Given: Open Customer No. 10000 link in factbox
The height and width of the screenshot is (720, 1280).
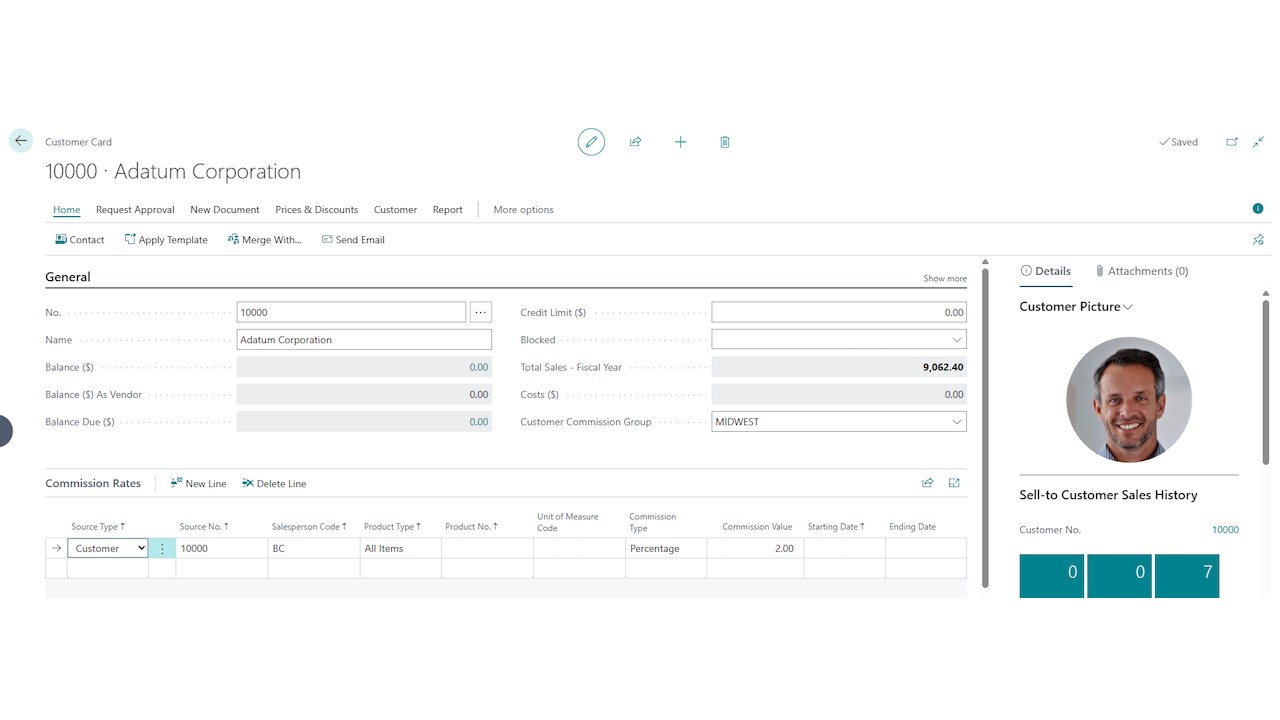Looking at the screenshot, I should (1225, 530).
